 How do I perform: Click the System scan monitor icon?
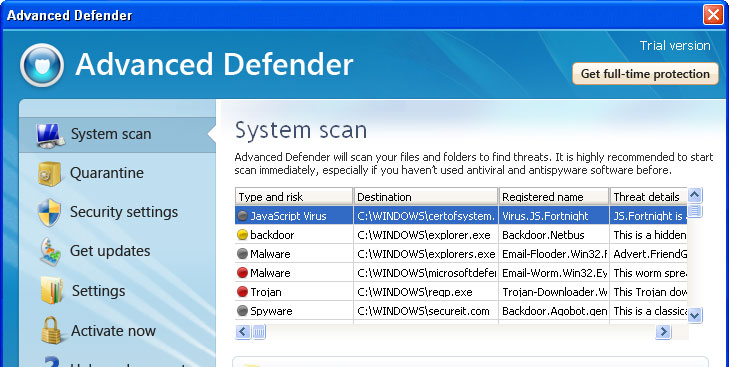coord(49,135)
